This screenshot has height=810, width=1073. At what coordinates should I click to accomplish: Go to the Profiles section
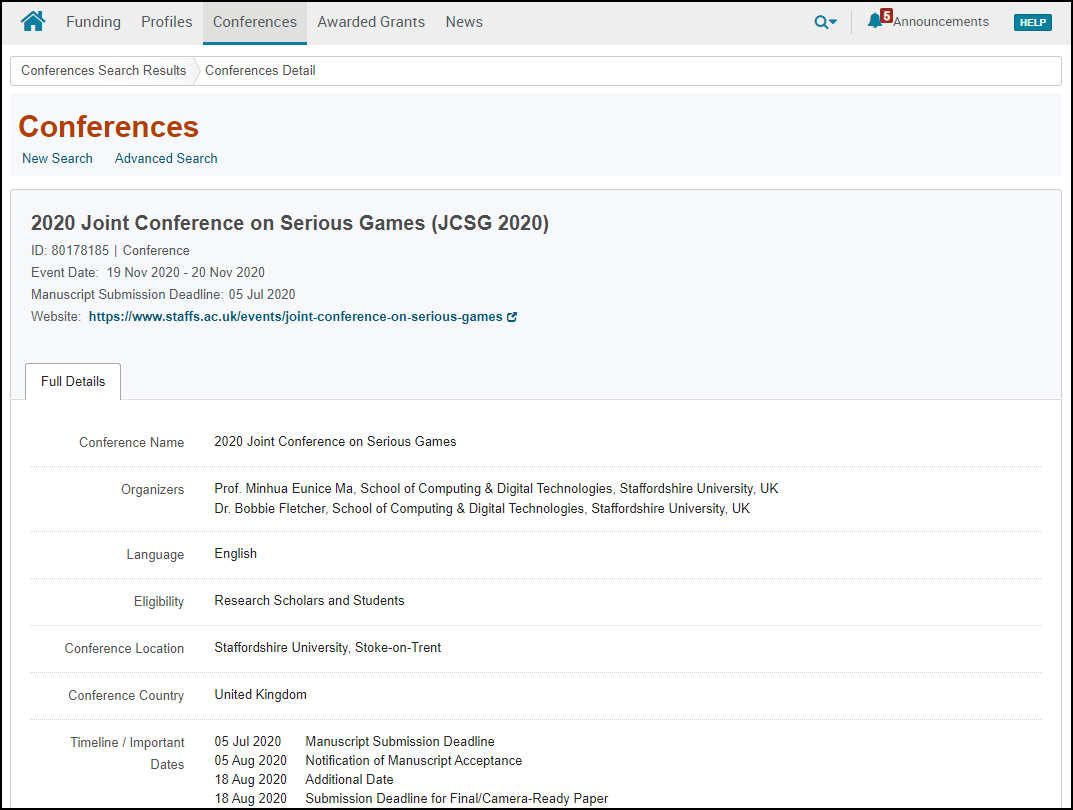(x=166, y=22)
